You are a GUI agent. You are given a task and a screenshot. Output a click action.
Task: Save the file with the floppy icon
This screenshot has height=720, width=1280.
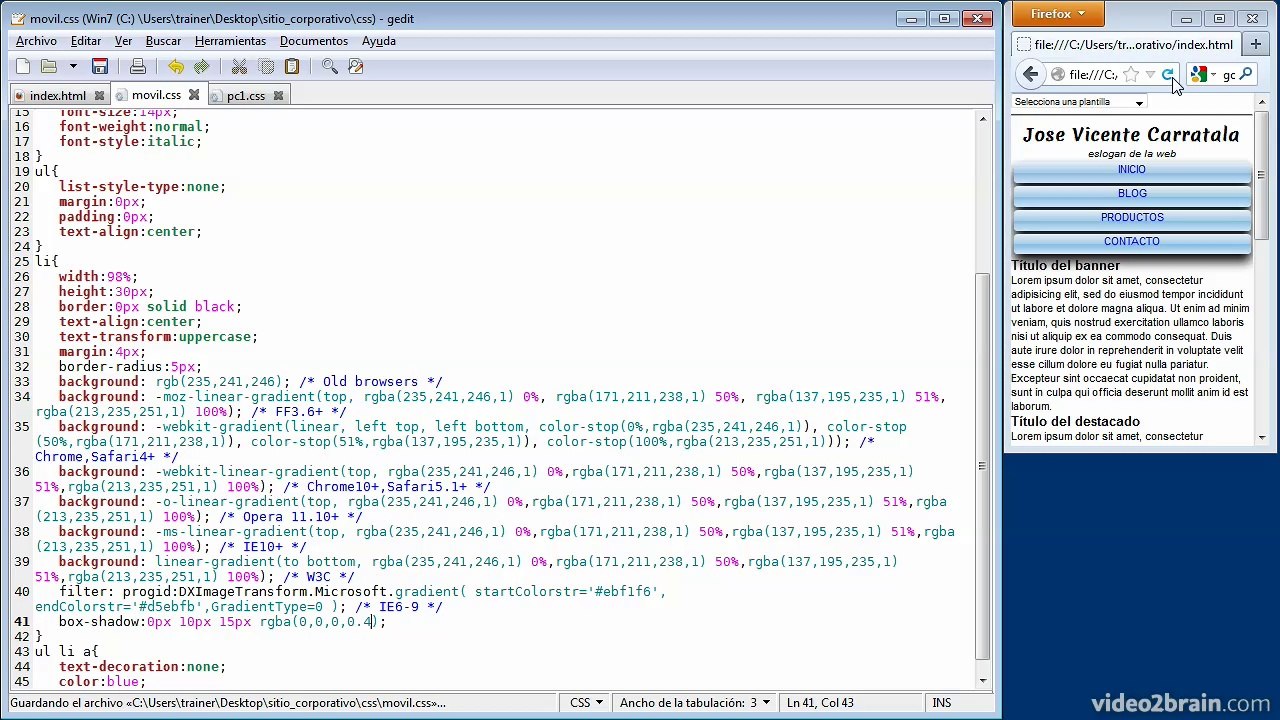pos(100,67)
